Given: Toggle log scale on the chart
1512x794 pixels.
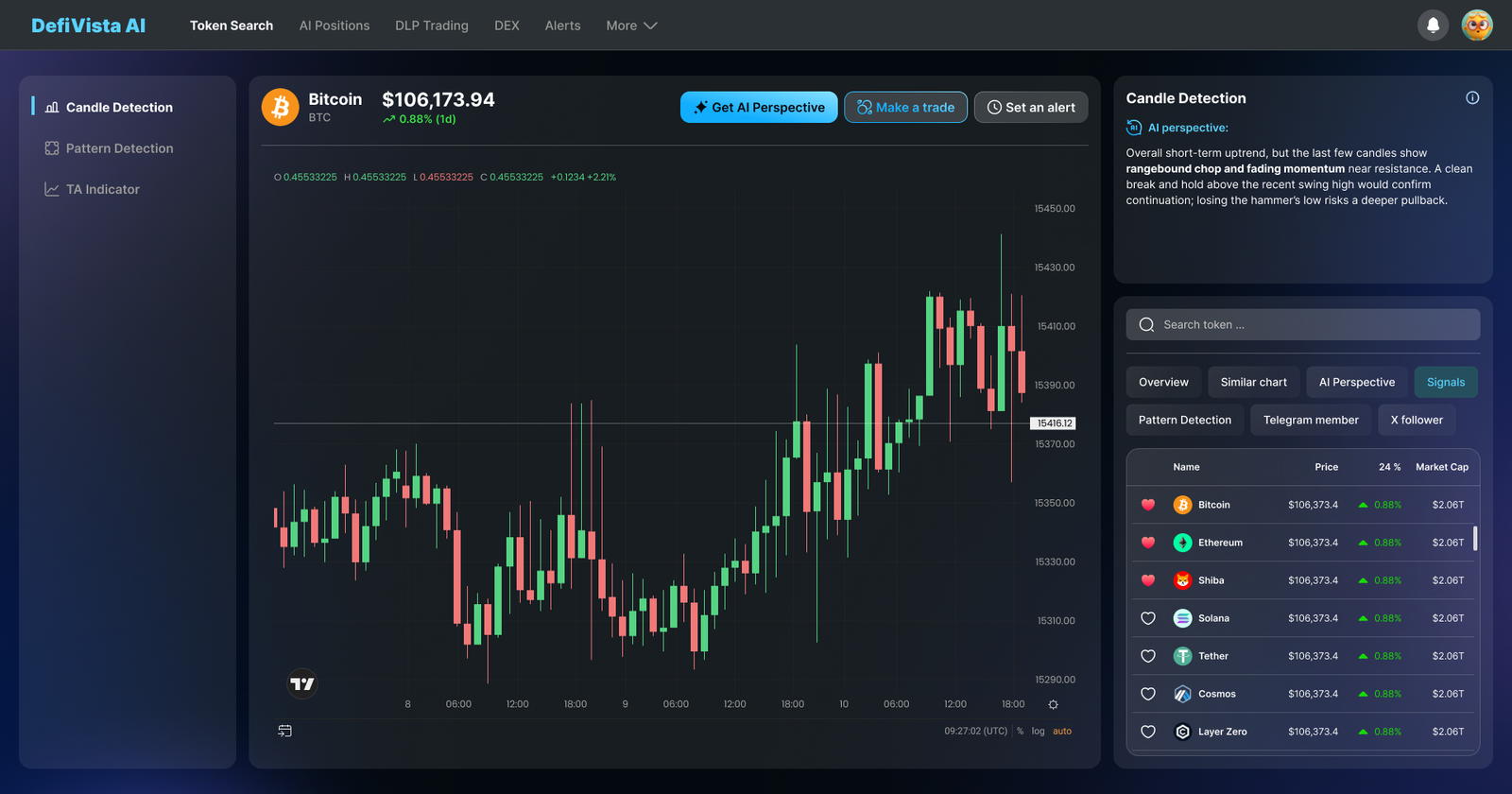Looking at the screenshot, I should click(1038, 732).
